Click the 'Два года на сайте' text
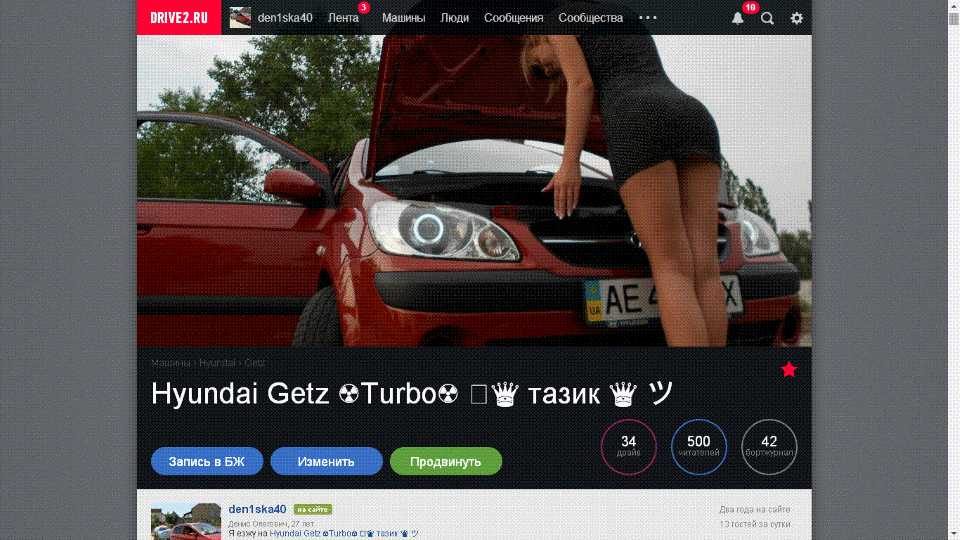This screenshot has height=540, width=960. pyautogui.click(x=754, y=509)
